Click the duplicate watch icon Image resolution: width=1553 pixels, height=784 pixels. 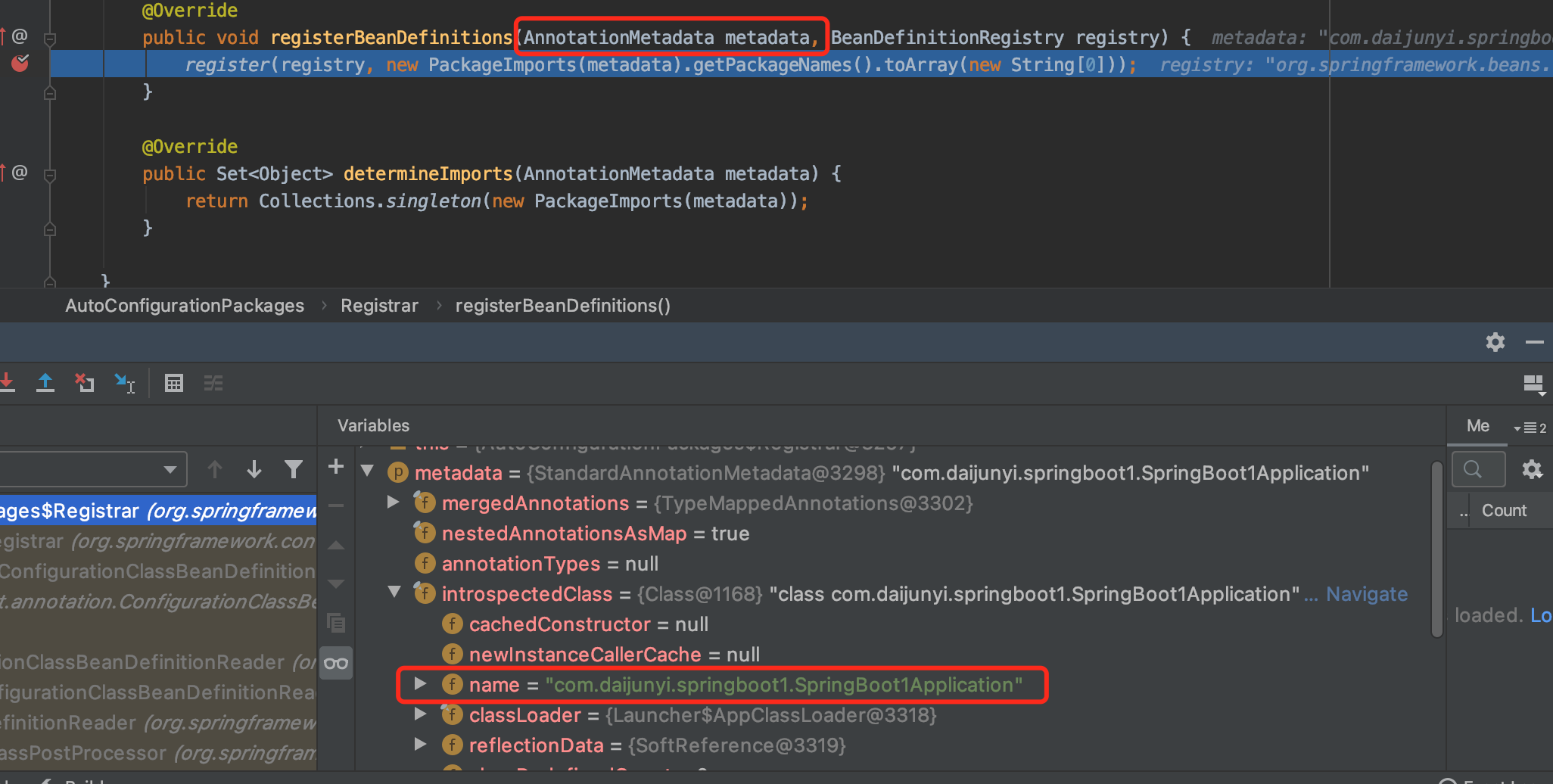336,623
